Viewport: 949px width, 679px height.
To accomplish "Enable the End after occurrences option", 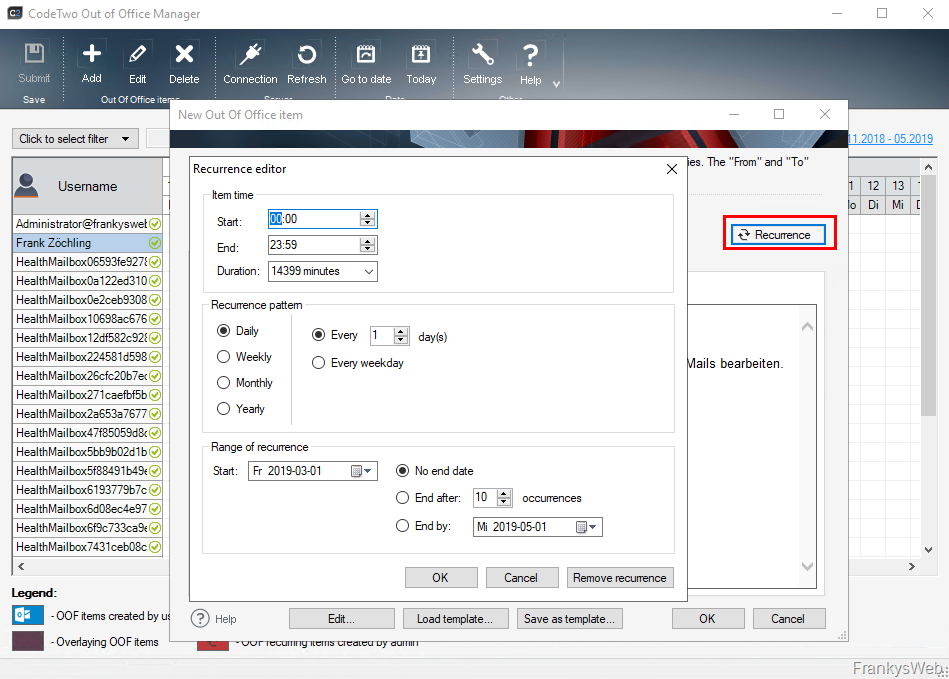I will point(403,498).
